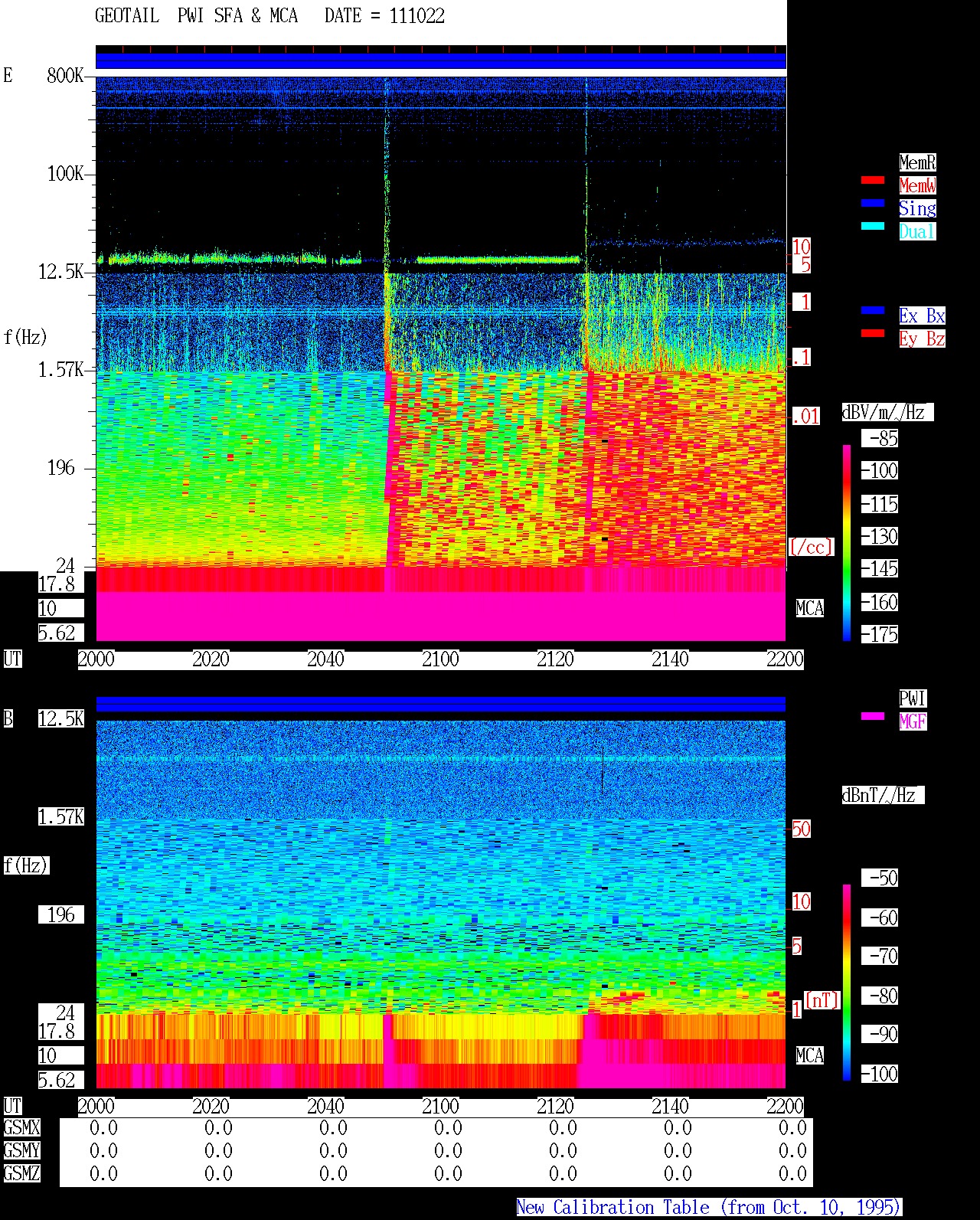Image resolution: width=980 pixels, height=1220 pixels.
Task: Click the red MemW legend swatch
Action: coord(873,181)
